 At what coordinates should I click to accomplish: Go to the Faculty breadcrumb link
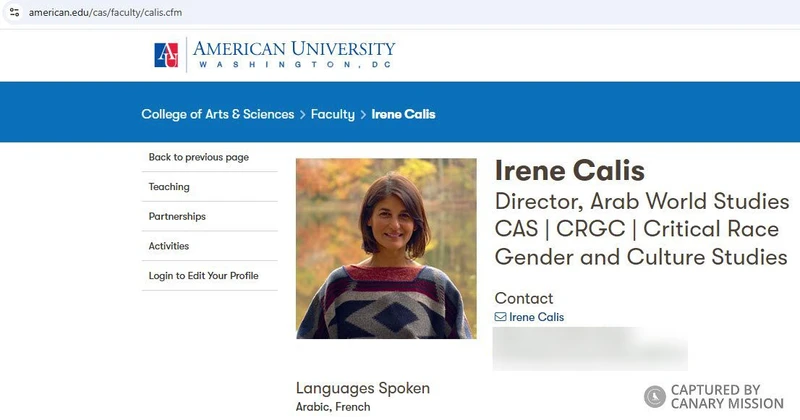pyautogui.click(x=333, y=114)
